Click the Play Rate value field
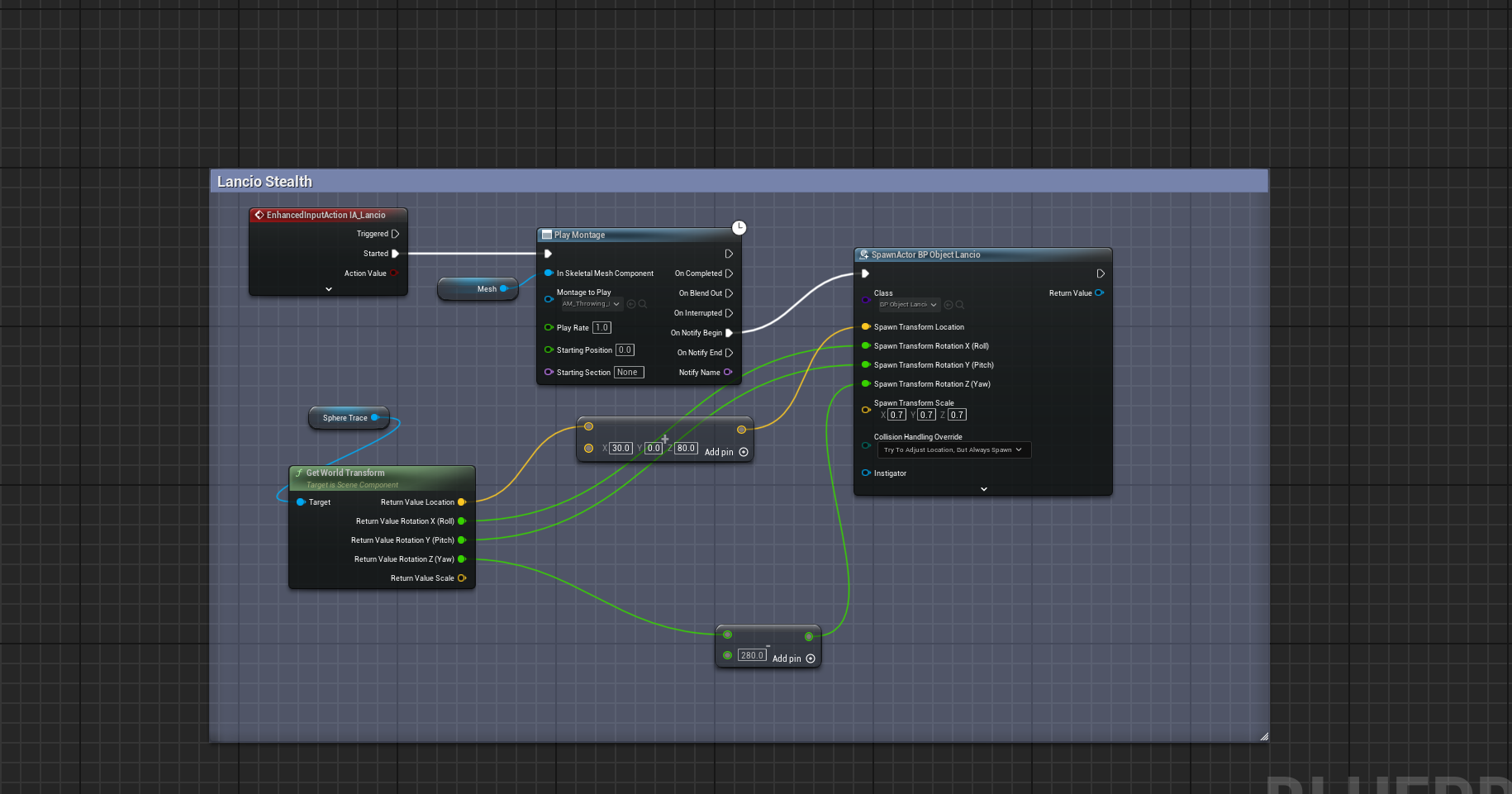 click(601, 328)
